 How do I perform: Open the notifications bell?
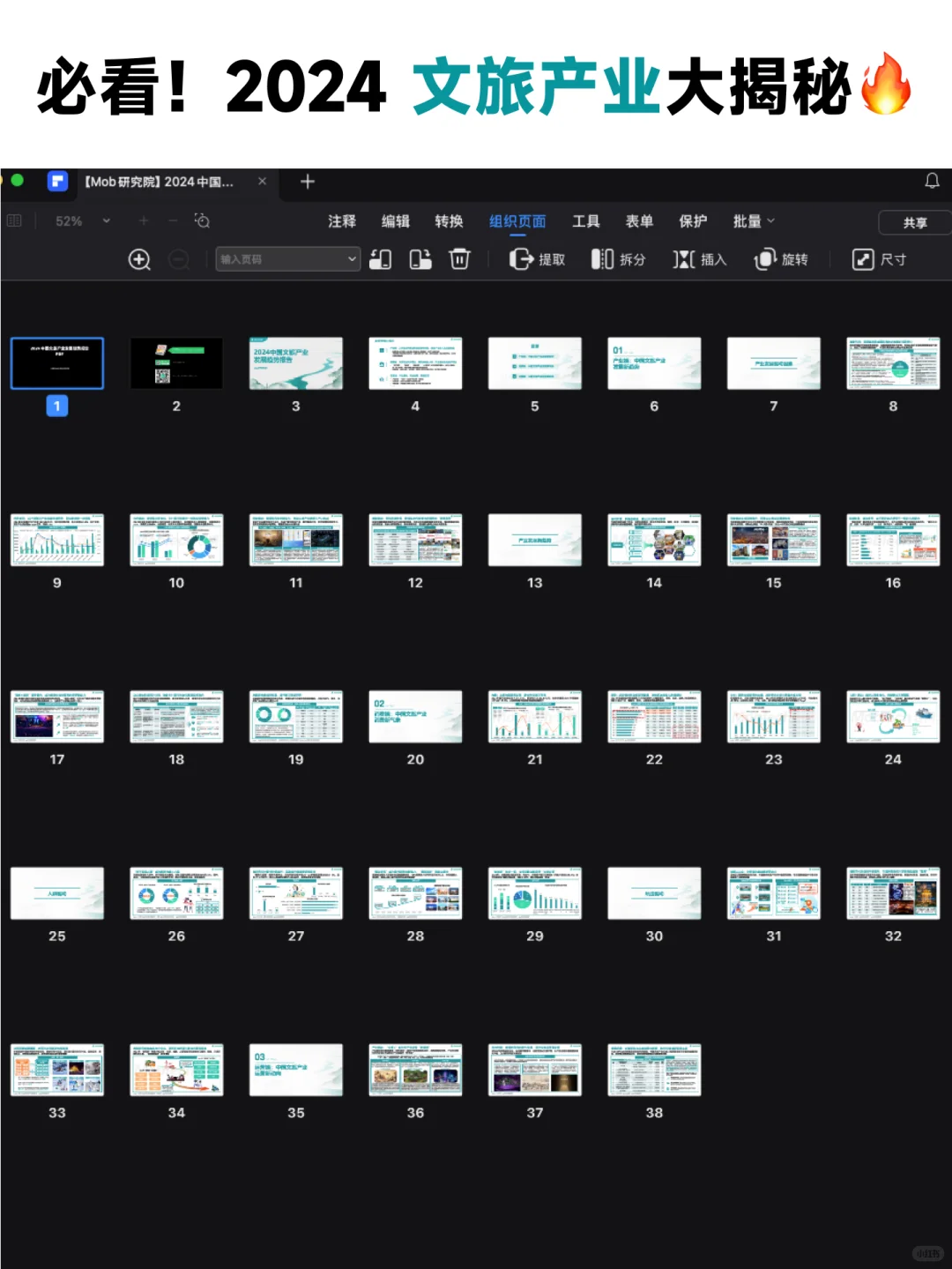tap(932, 181)
